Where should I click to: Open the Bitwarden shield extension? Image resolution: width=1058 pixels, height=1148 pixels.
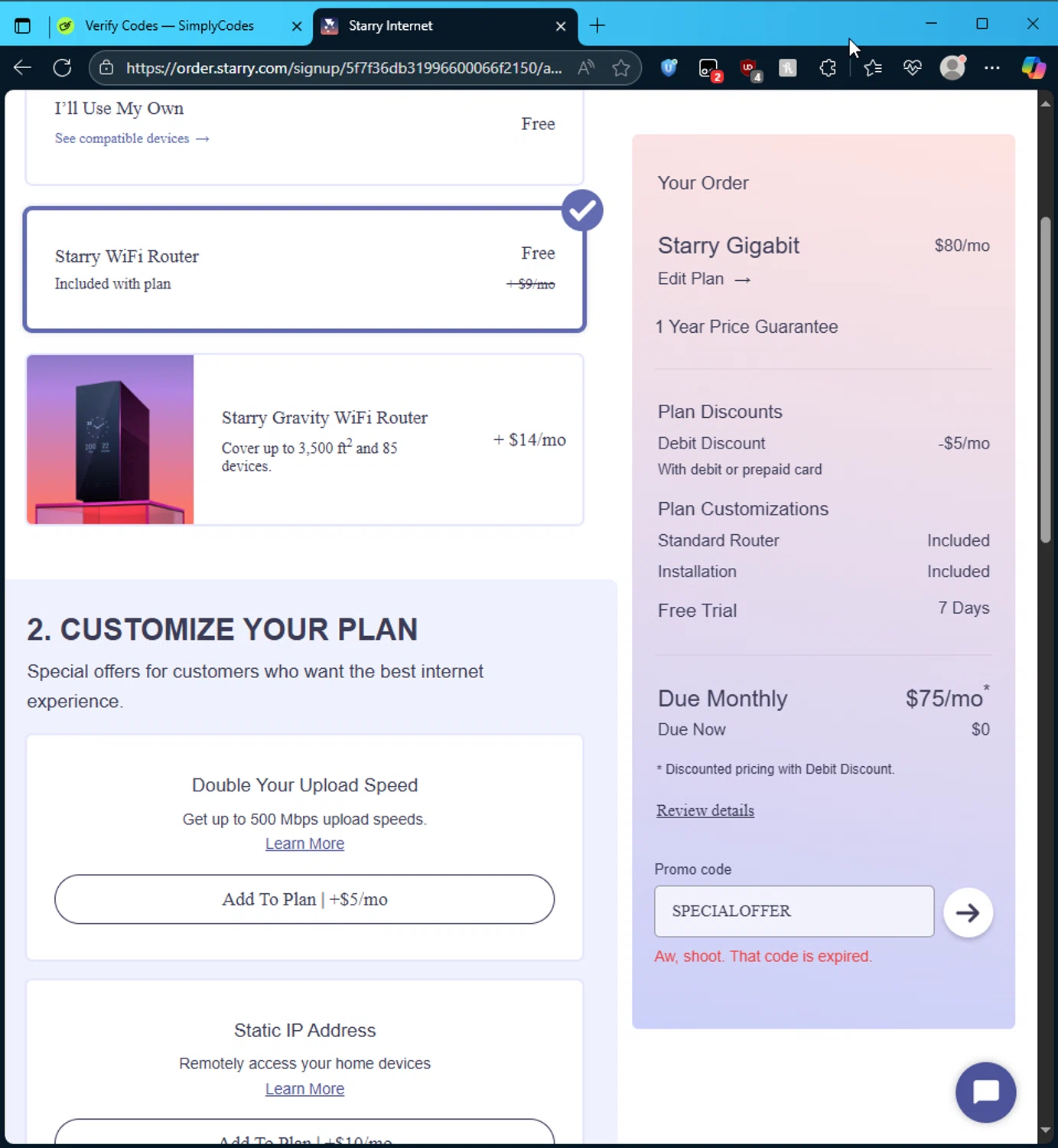[x=669, y=68]
